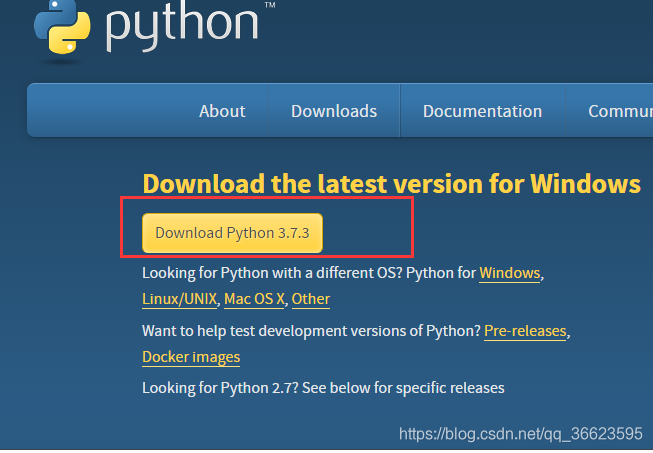653x453 pixels.
Task: Open the Downloads menu
Action: [x=334, y=111]
